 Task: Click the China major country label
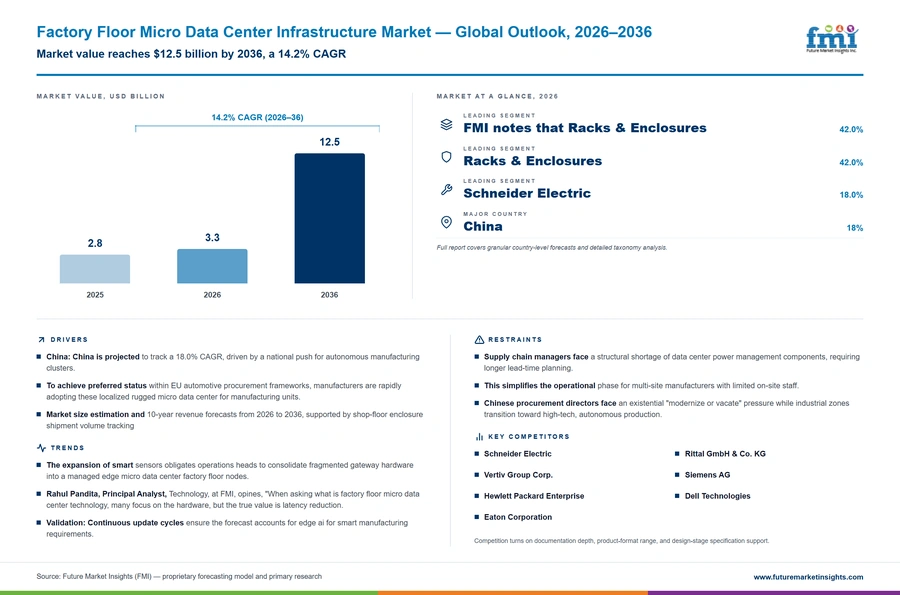483,227
